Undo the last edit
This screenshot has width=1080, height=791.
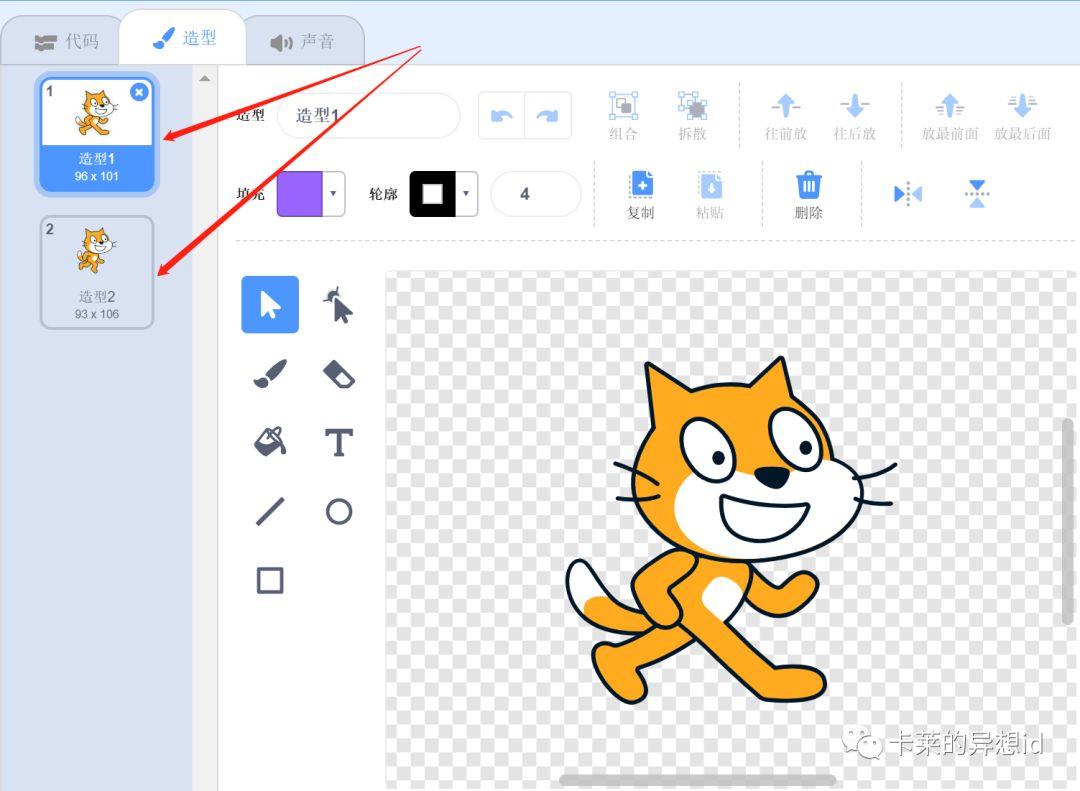pos(501,115)
